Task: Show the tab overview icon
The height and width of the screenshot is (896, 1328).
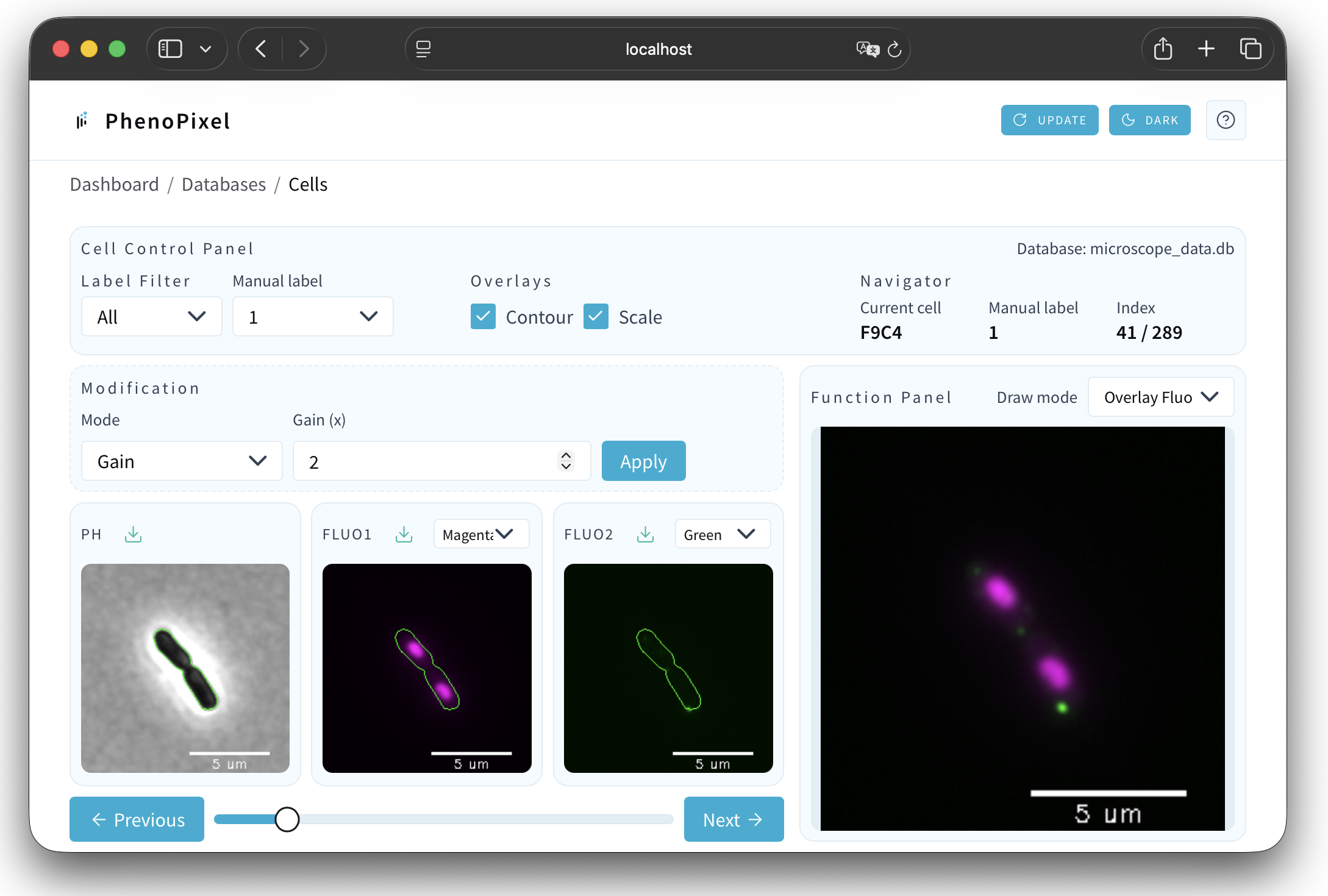Action: click(1251, 49)
